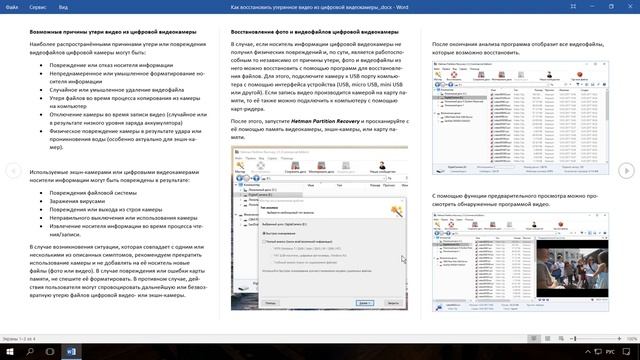Click the file list results screenshot
Image resolution: width=640 pixels, height=360 pixels.
coord(520,118)
